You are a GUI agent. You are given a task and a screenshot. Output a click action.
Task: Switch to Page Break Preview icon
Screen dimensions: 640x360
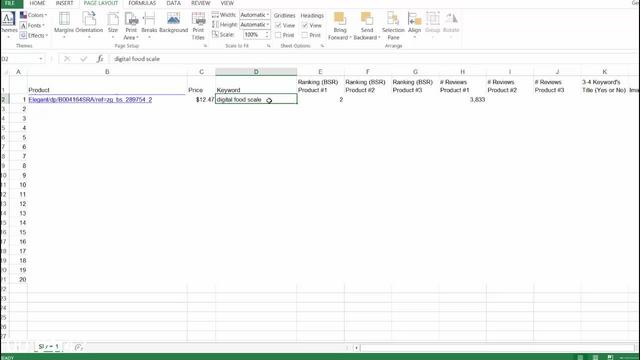click(610, 357)
